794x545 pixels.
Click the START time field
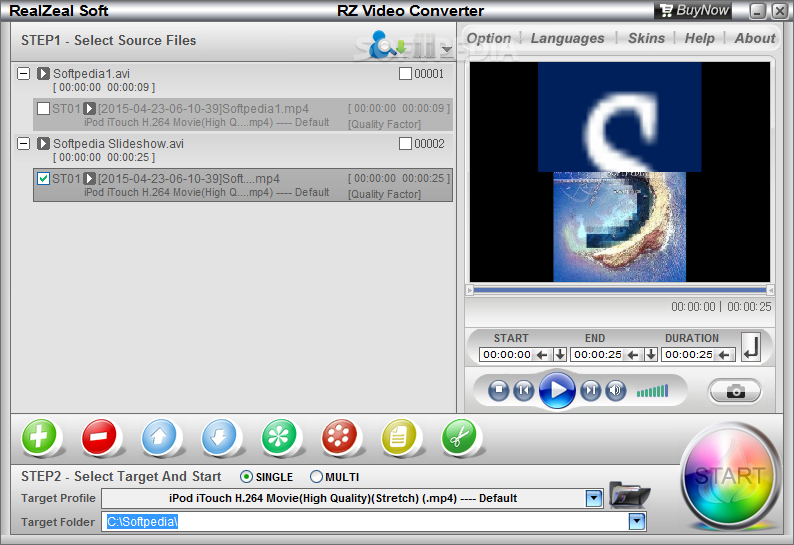click(507, 355)
